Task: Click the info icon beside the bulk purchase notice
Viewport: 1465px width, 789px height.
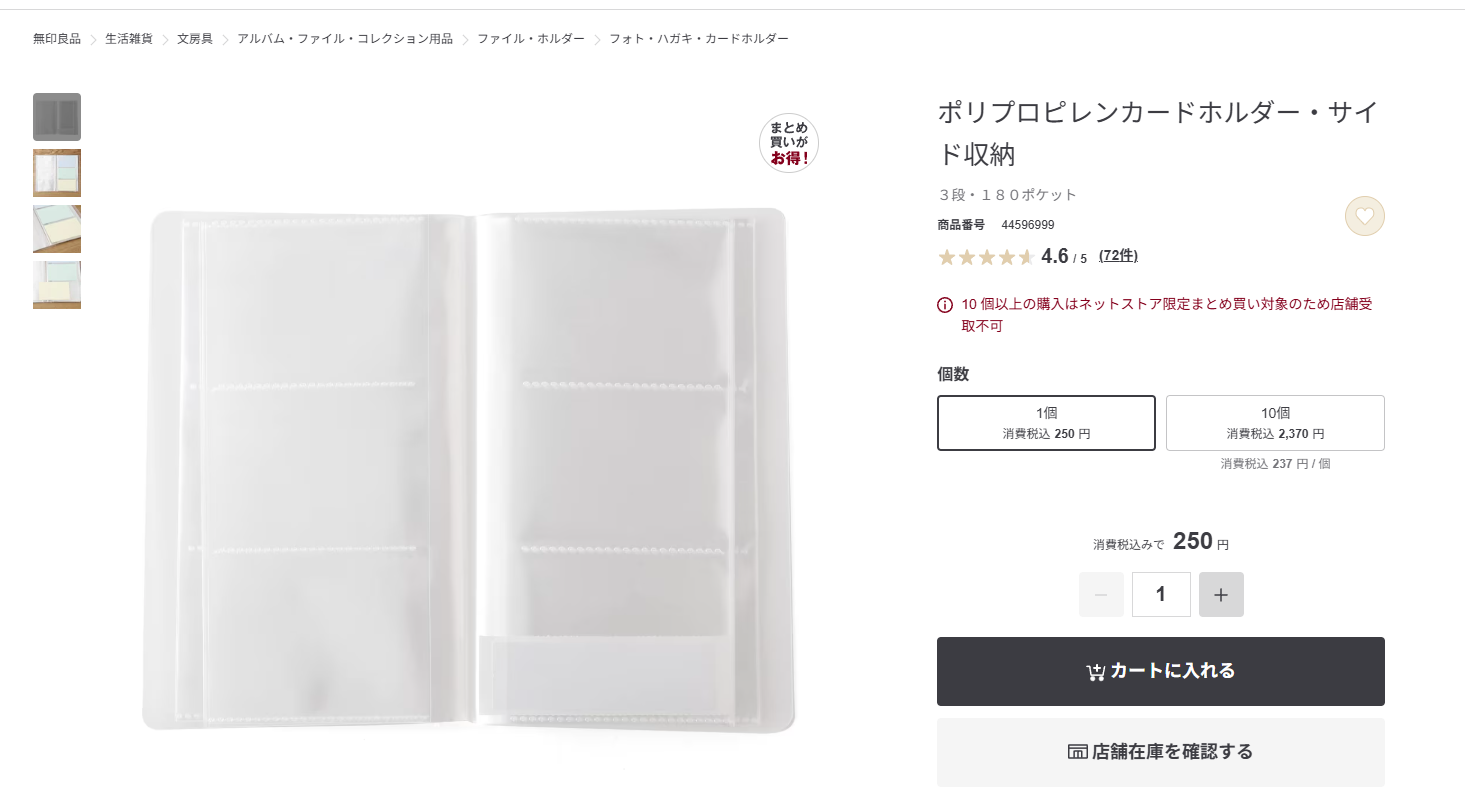Action: pos(945,305)
